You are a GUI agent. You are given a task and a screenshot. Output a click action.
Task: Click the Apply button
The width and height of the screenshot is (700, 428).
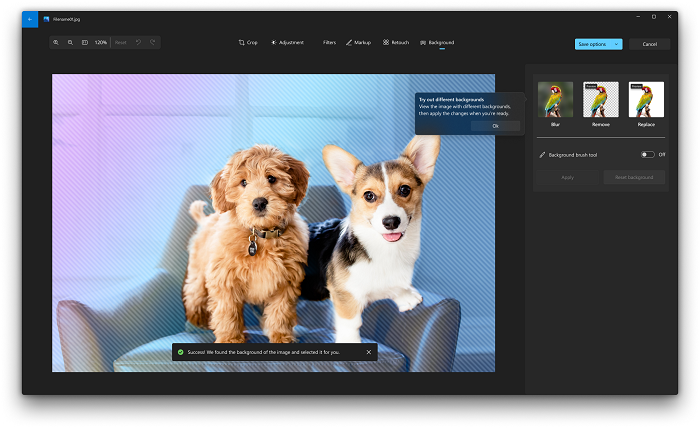[567, 177]
